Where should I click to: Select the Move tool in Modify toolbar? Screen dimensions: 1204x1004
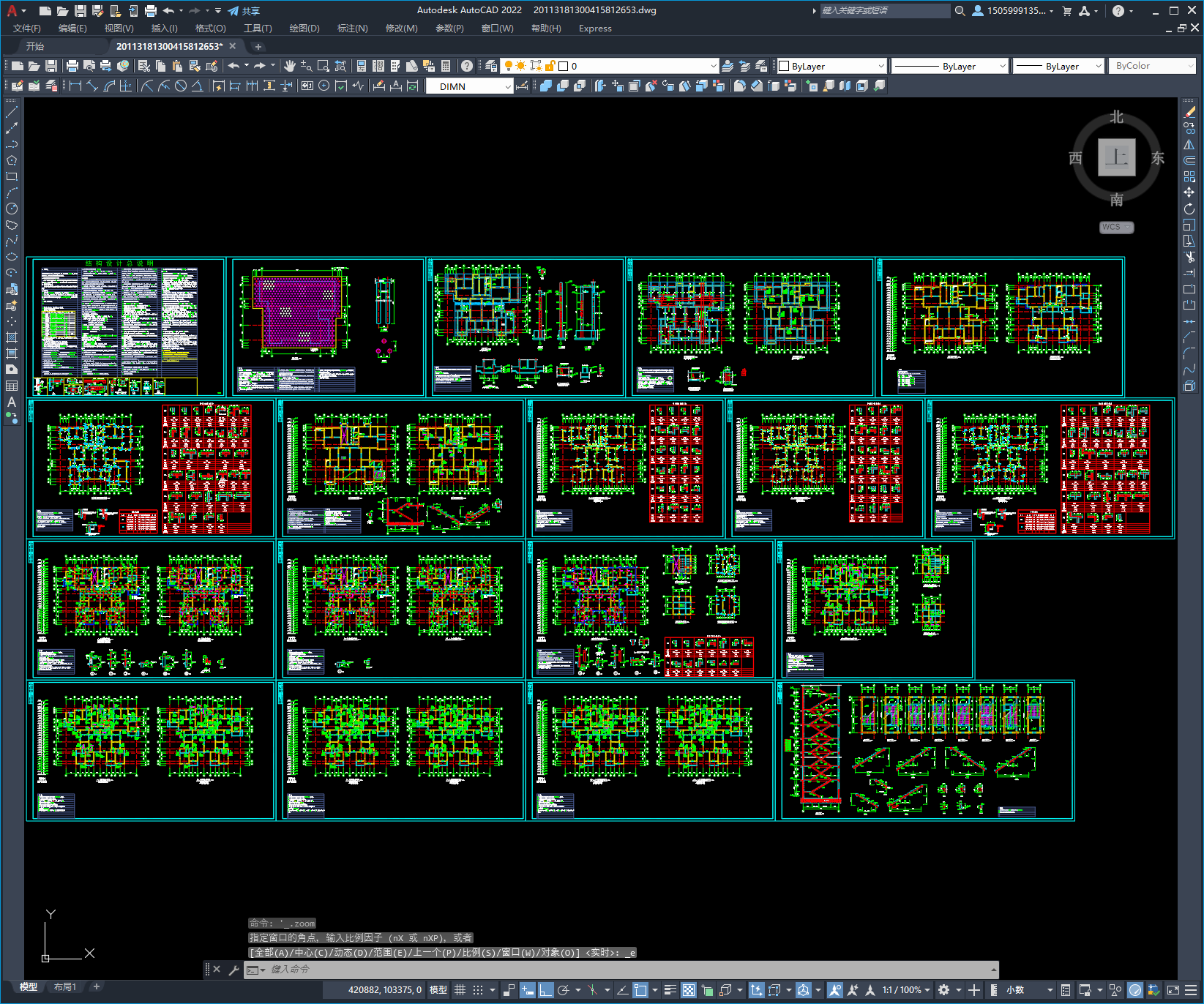click(x=1189, y=192)
